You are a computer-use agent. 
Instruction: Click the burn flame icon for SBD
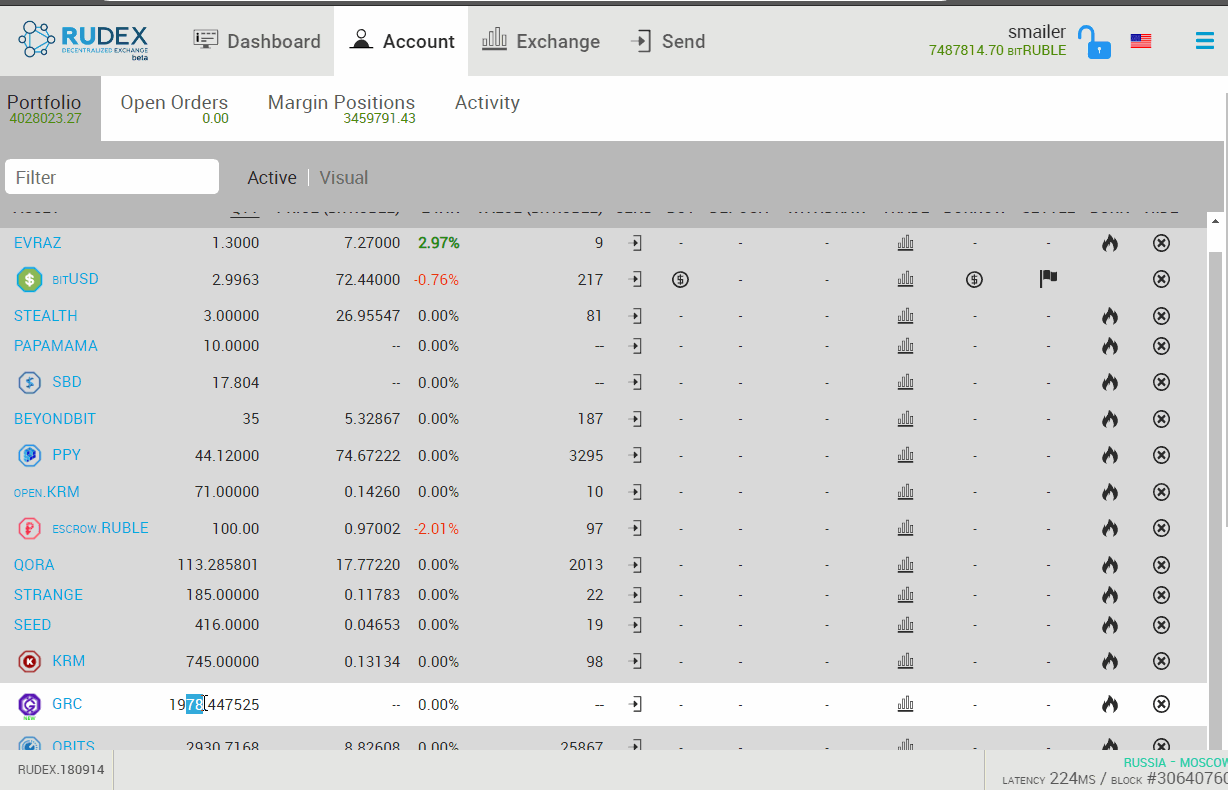click(1109, 382)
